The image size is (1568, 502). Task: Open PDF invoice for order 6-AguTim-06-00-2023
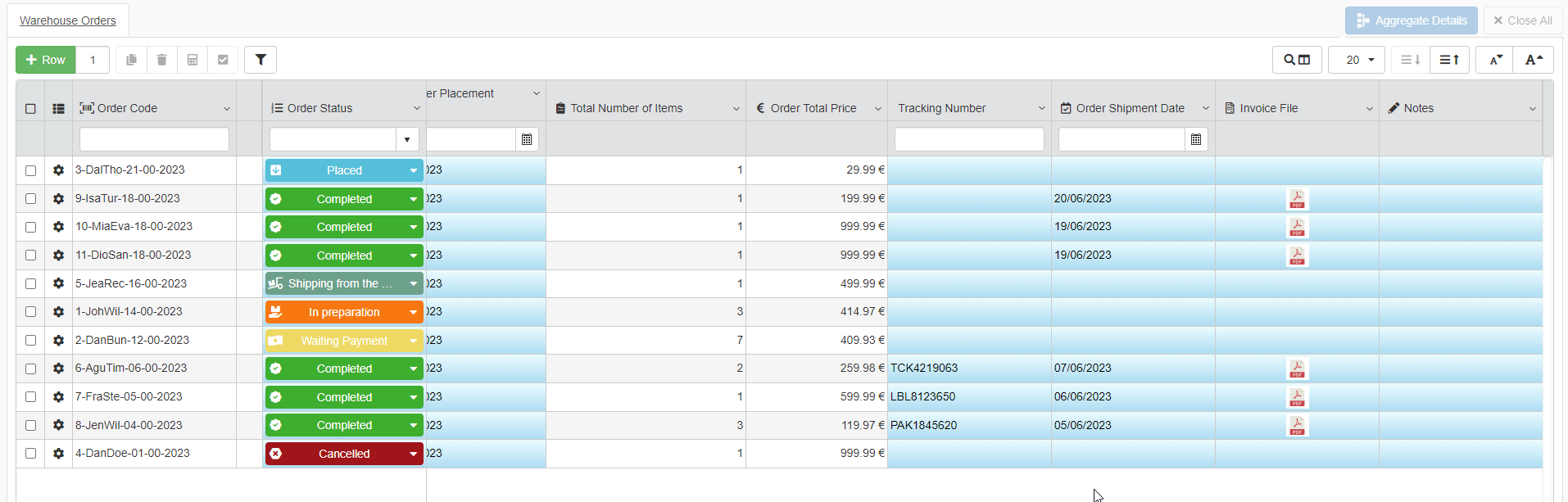tap(1297, 369)
